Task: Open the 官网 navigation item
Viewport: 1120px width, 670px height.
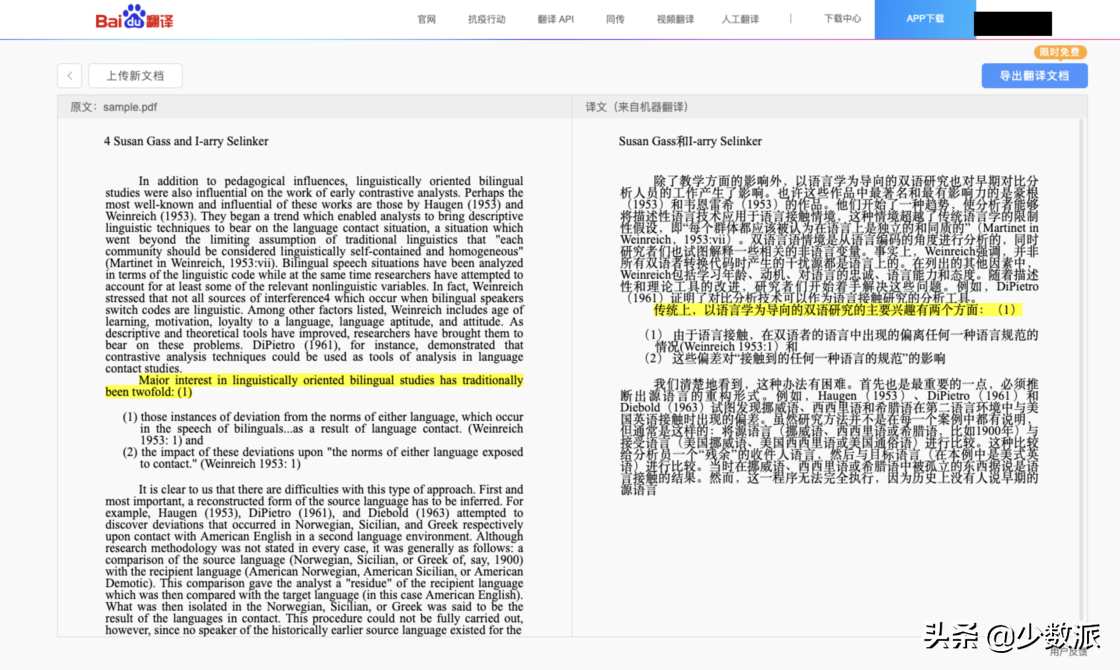Action: point(427,19)
